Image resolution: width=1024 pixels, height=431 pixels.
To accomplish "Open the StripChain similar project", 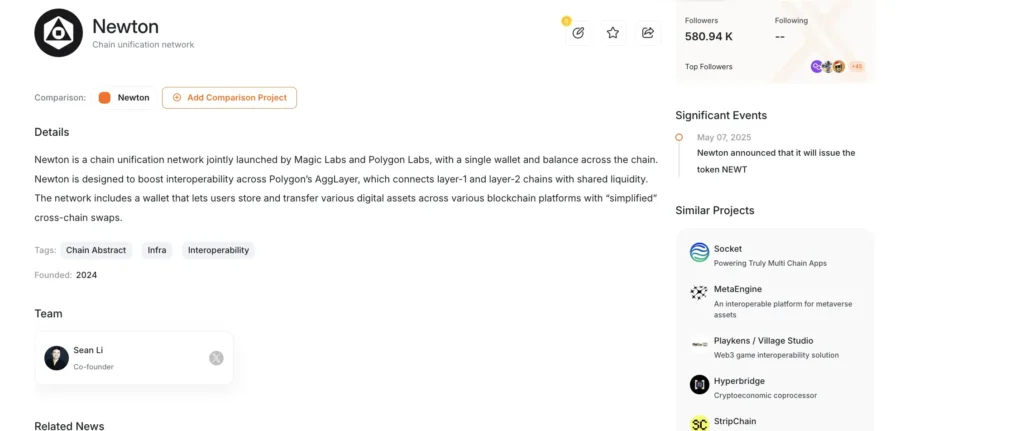I will 735,422.
